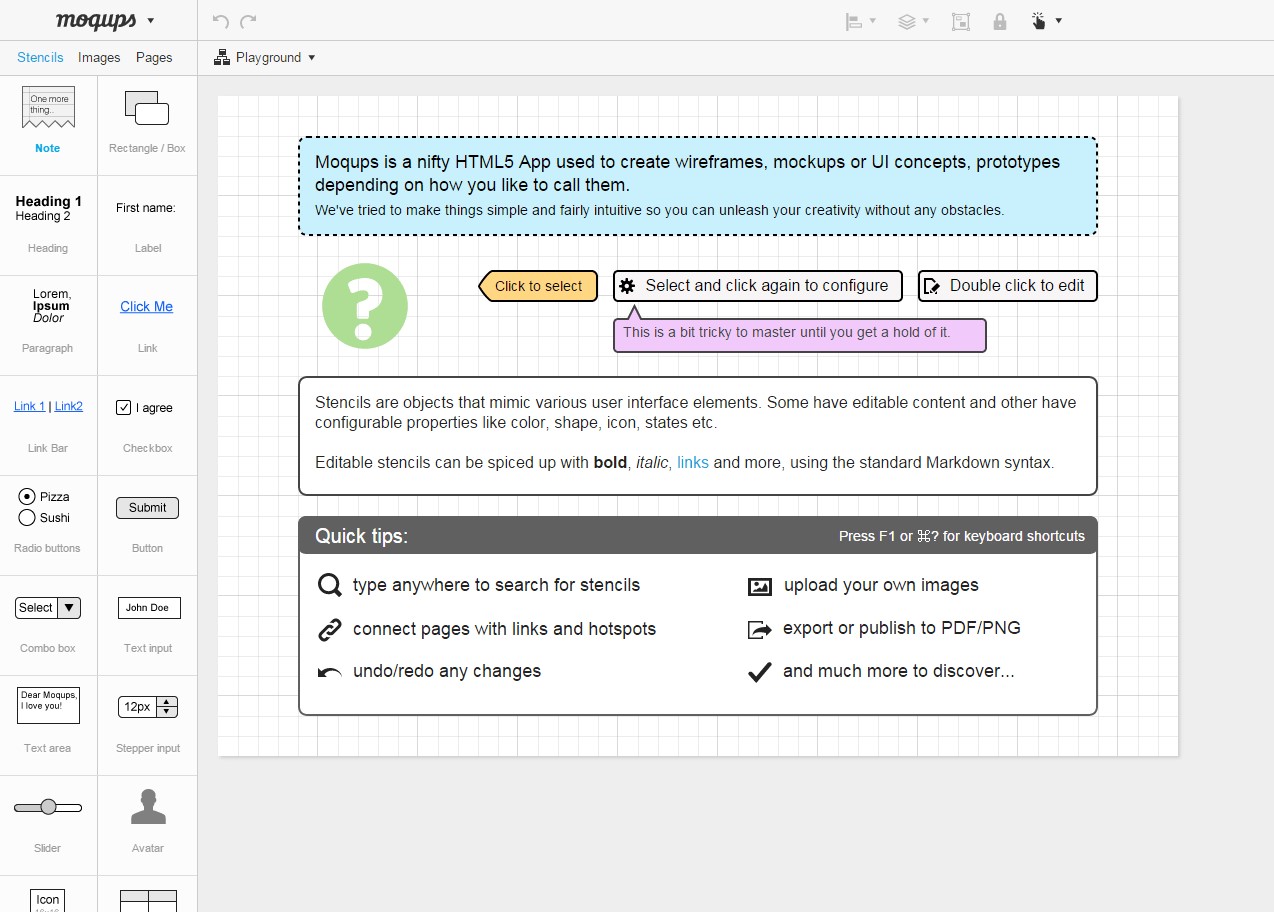Click 'upload your own images' text
1274x912 pixels.
[881, 586]
